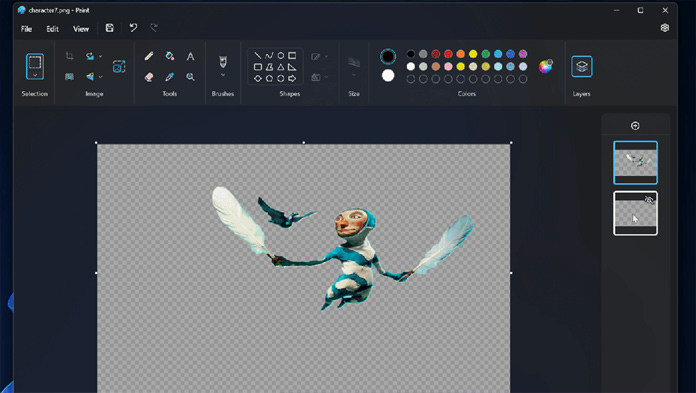Select the Brushes tool
This screenshot has height=393, width=696.
click(223, 62)
